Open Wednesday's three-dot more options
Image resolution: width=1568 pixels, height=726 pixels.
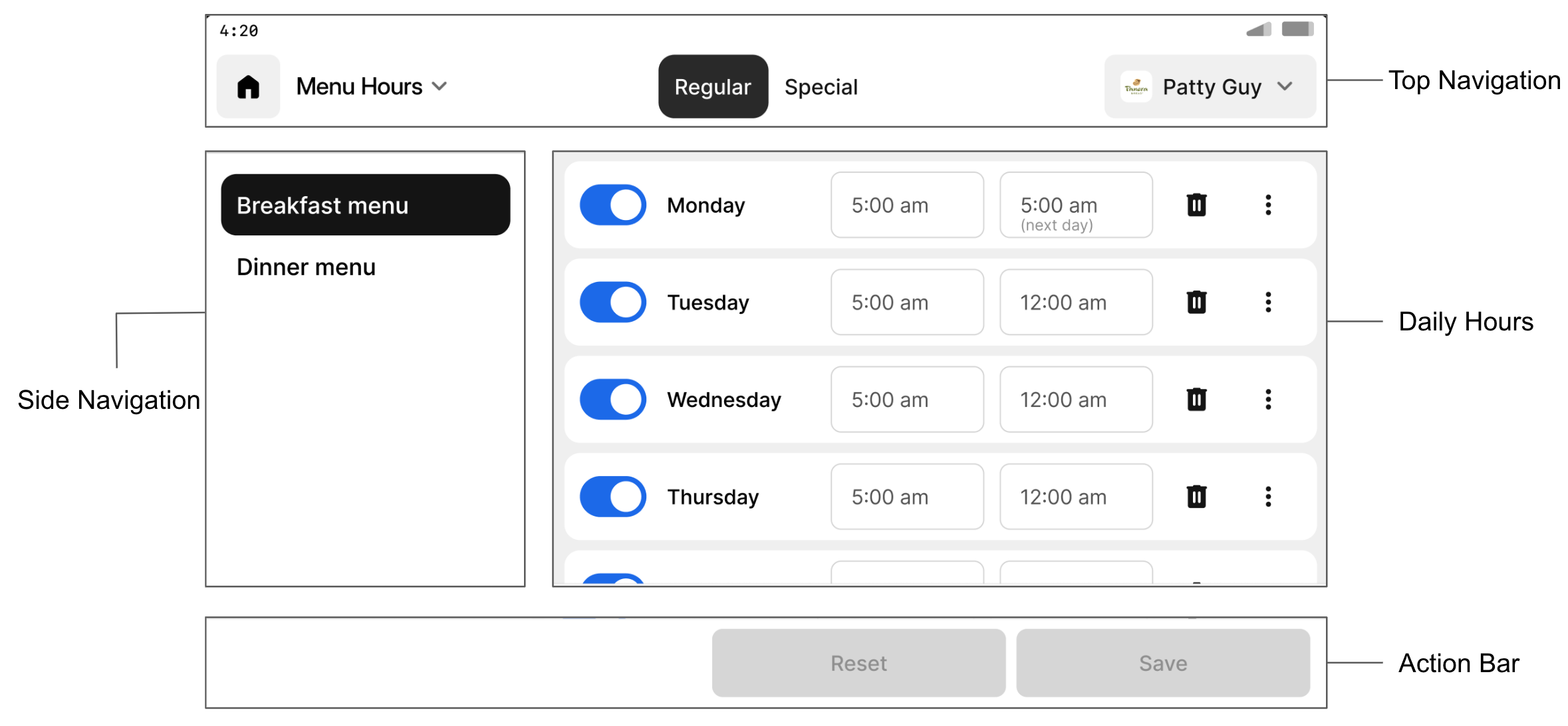[x=1268, y=399]
